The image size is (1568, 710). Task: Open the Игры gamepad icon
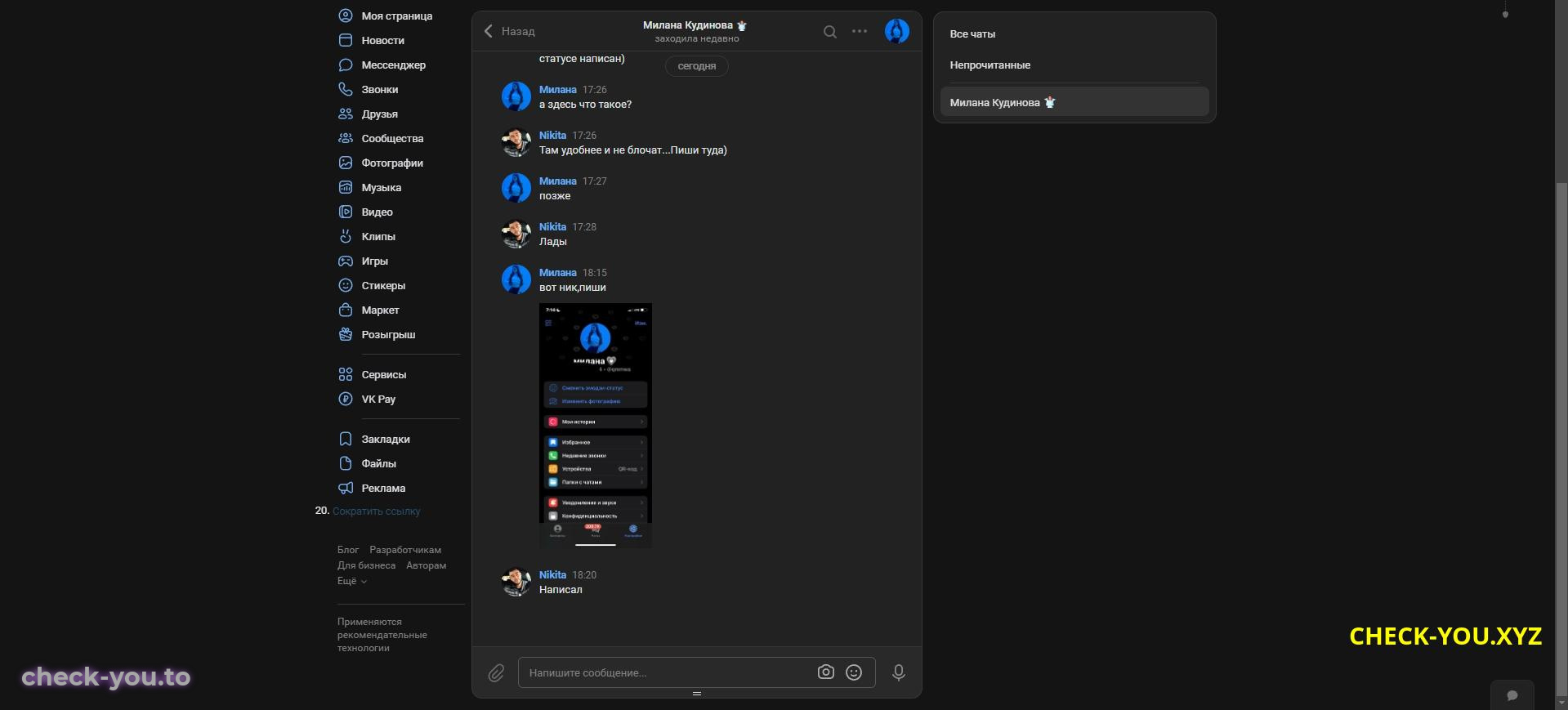346,261
